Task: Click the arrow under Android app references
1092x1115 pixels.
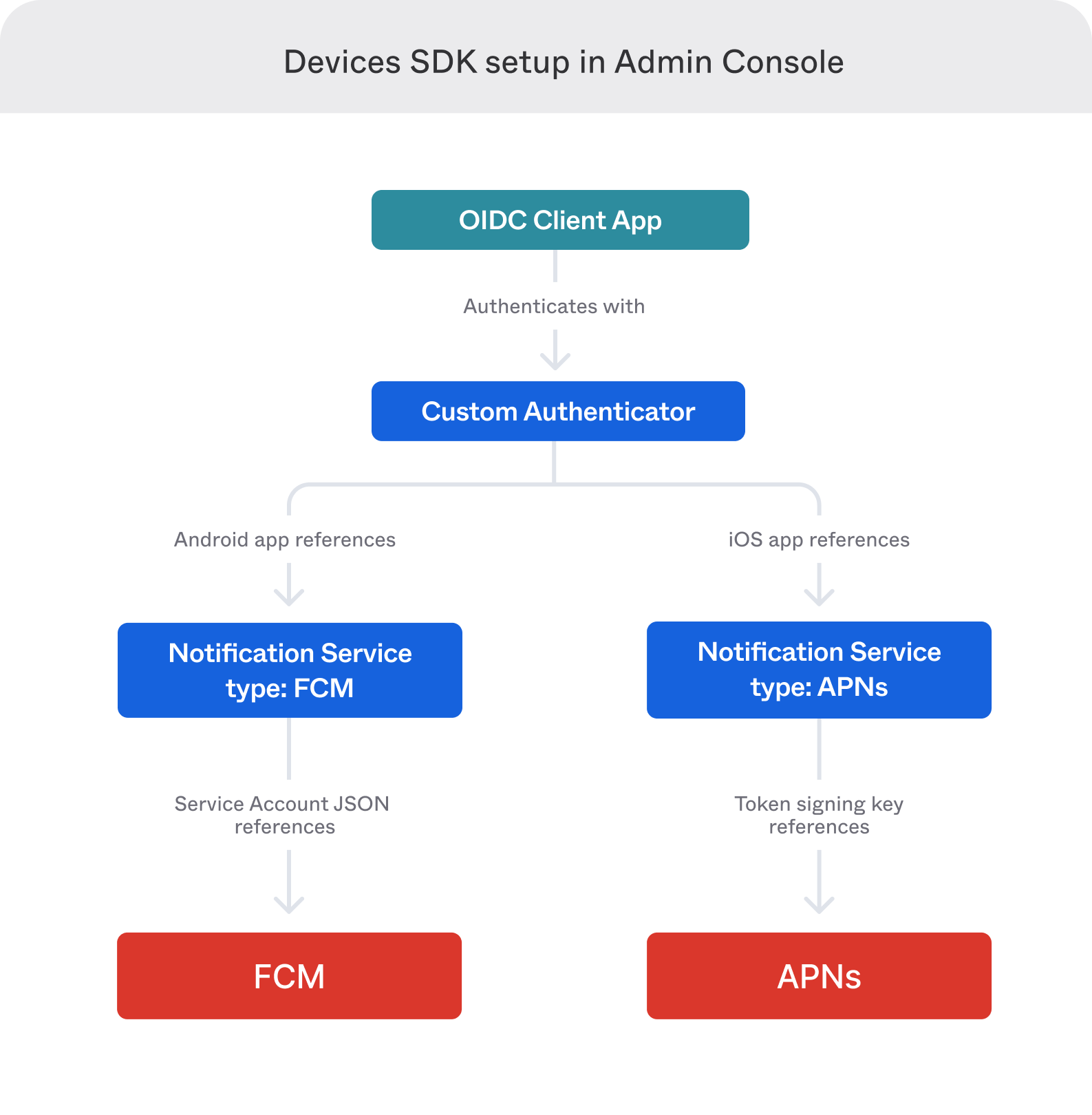Action: pos(289,585)
